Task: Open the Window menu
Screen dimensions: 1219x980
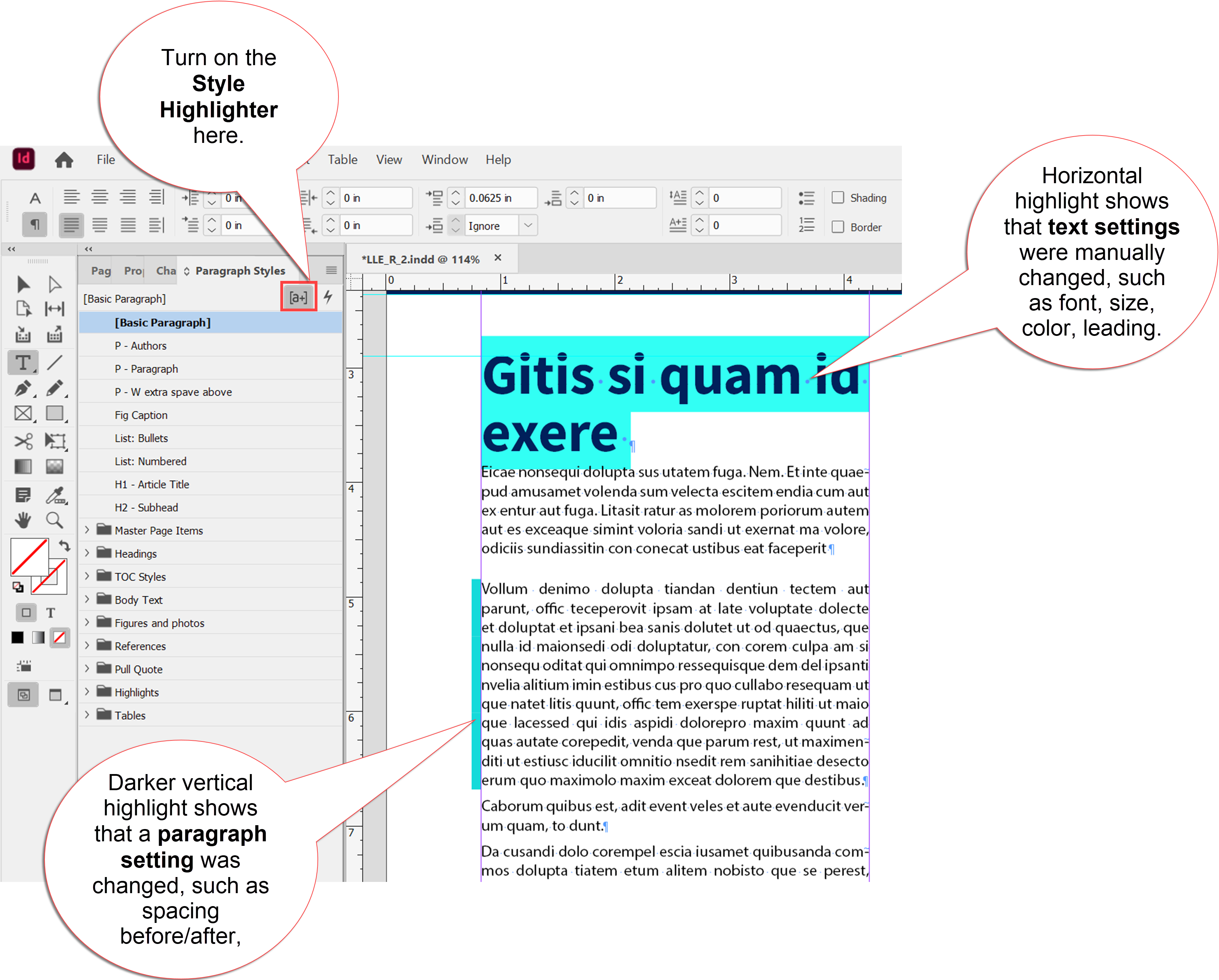Action: click(444, 159)
